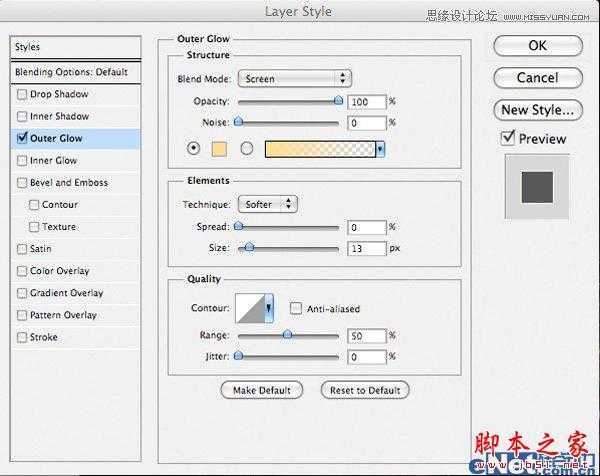
Task: Click the Size value field
Action: (x=367, y=248)
